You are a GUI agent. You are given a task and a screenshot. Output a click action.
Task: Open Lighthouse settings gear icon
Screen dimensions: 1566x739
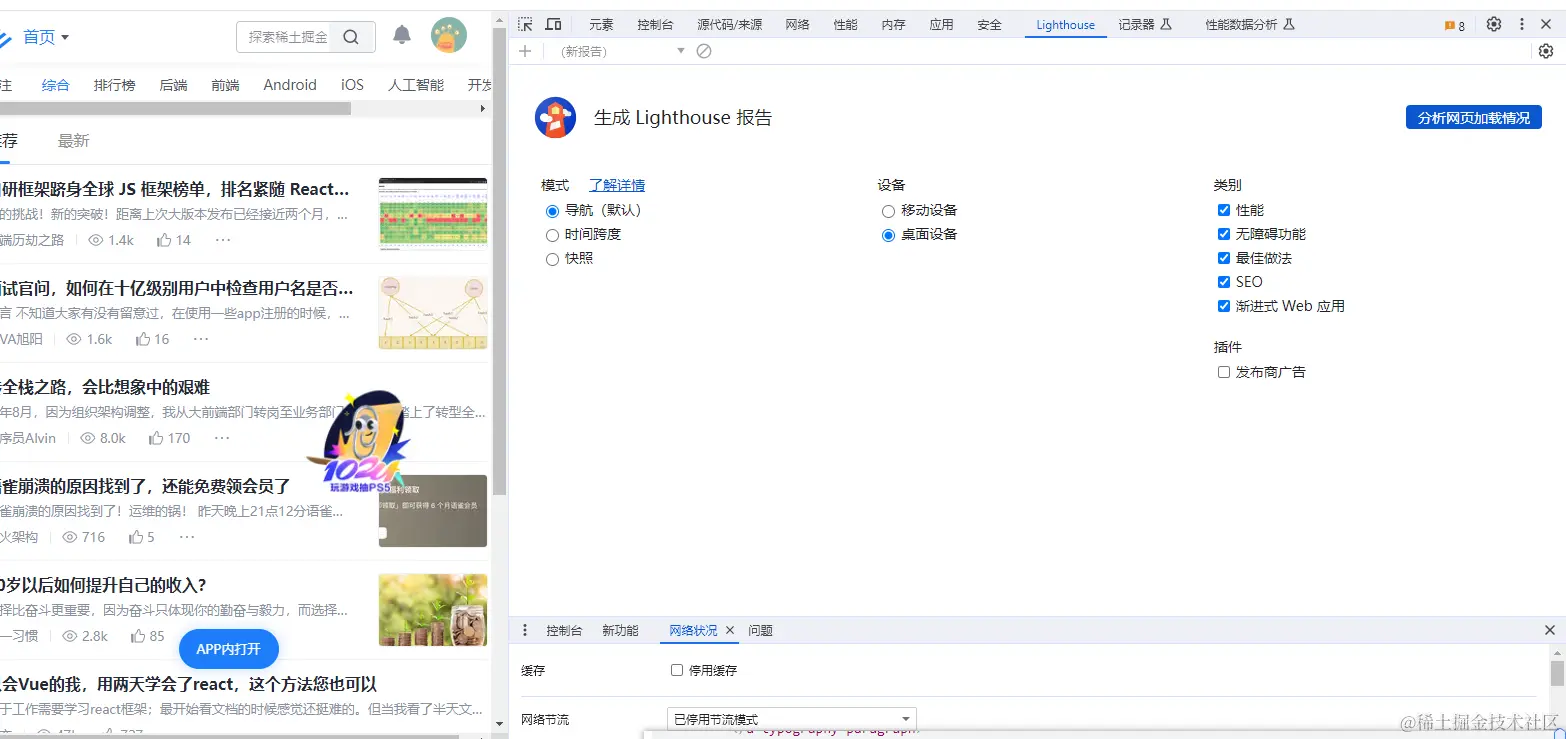[x=1546, y=51]
